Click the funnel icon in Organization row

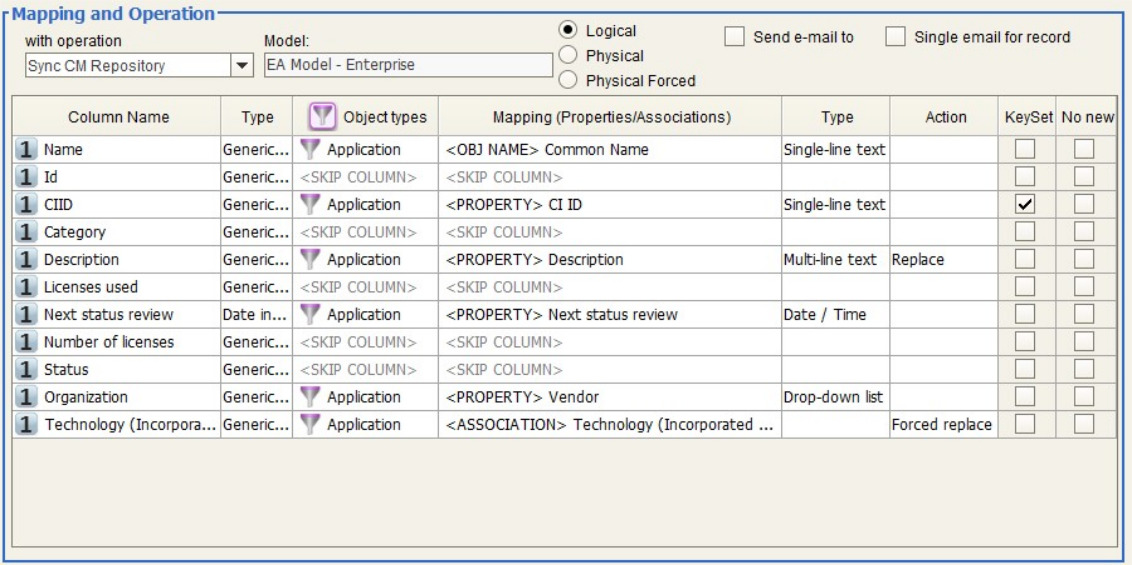coord(311,397)
